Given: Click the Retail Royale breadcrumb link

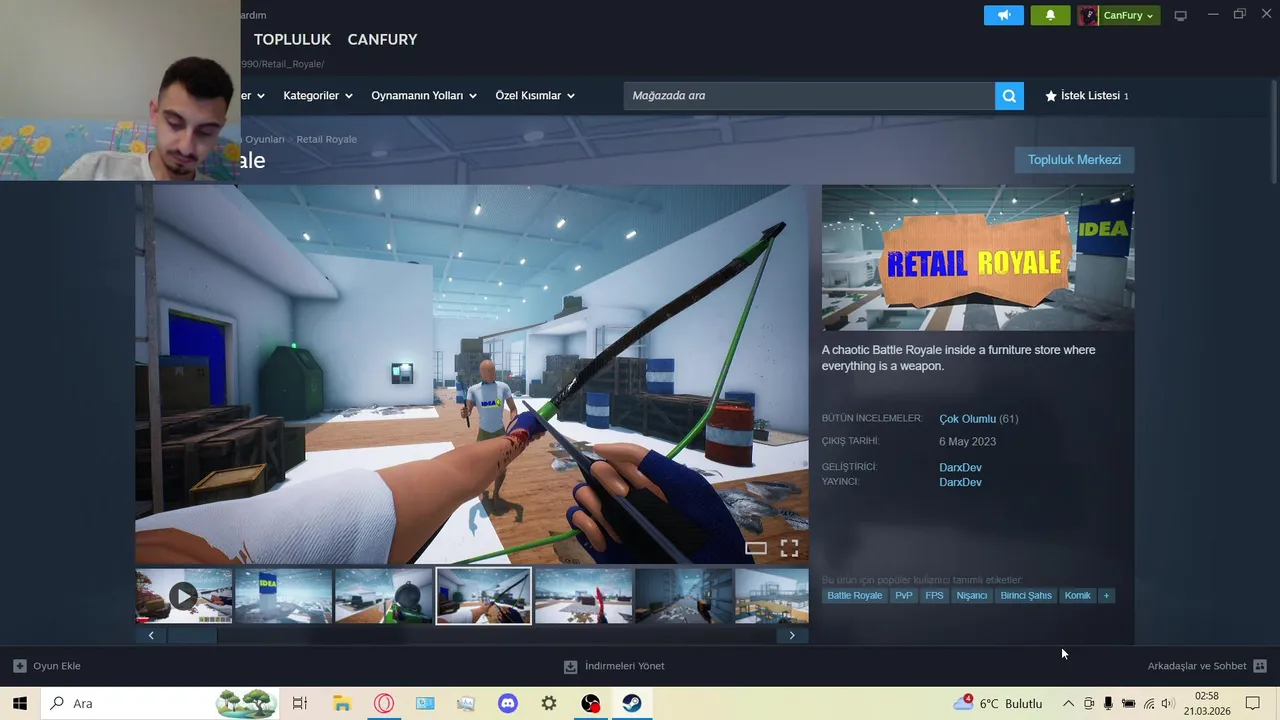Looking at the screenshot, I should (x=326, y=139).
